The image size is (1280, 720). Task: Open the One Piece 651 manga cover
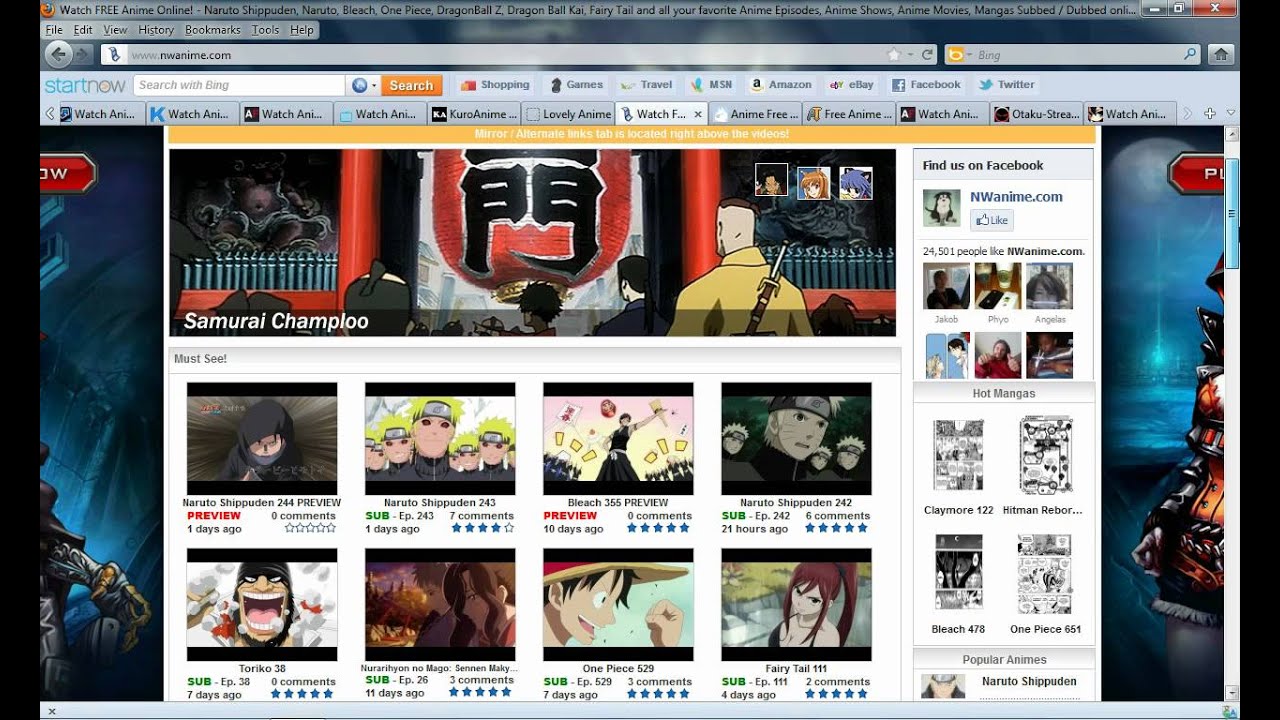pyautogui.click(x=1045, y=573)
